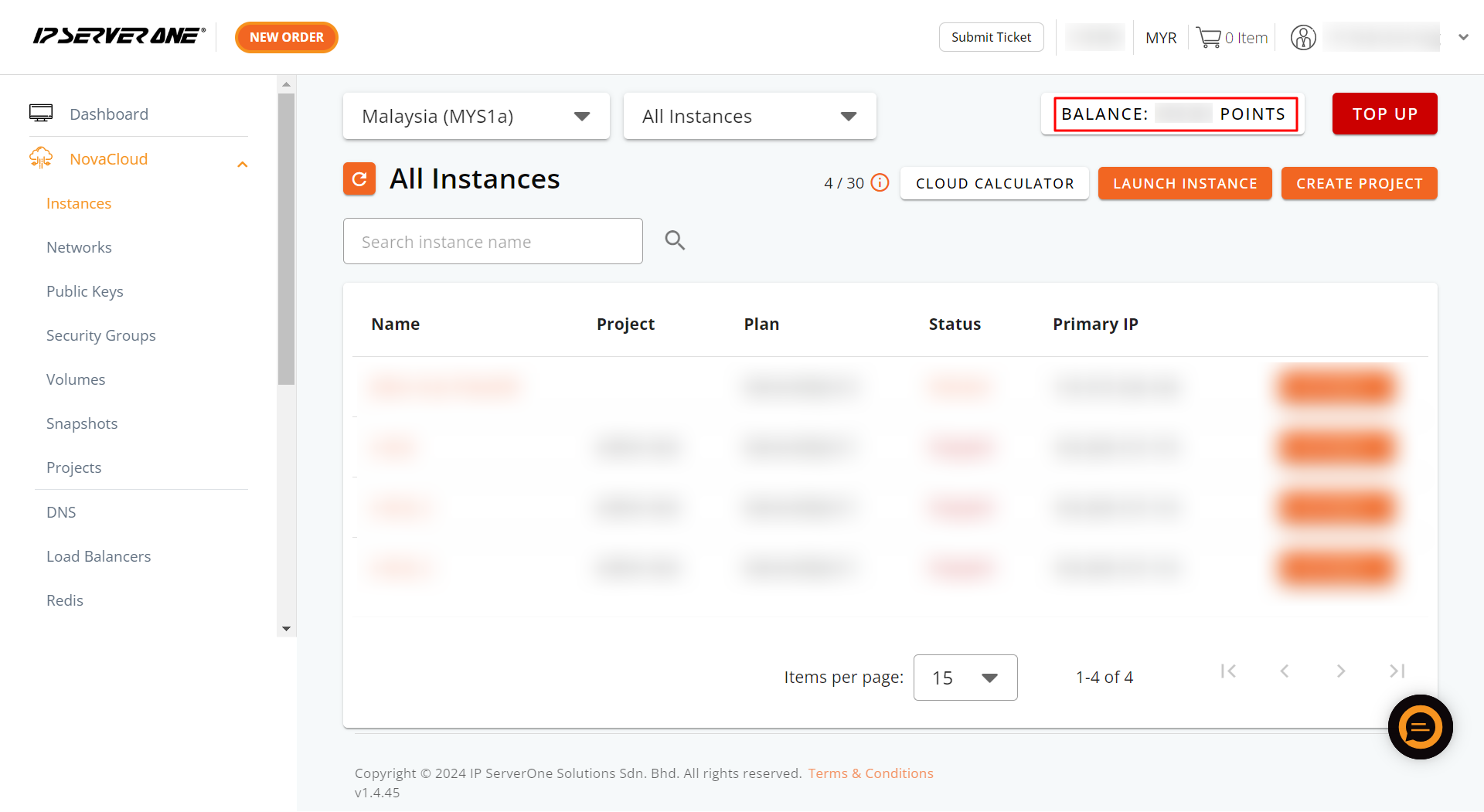Open Networks in the sidebar
This screenshot has height=812, width=1484.
tap(79, 247)
